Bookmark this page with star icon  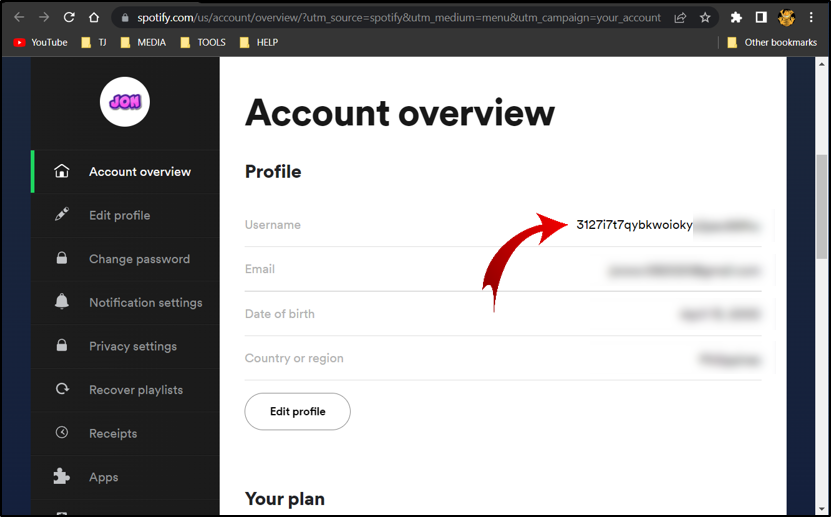(705, 18)
